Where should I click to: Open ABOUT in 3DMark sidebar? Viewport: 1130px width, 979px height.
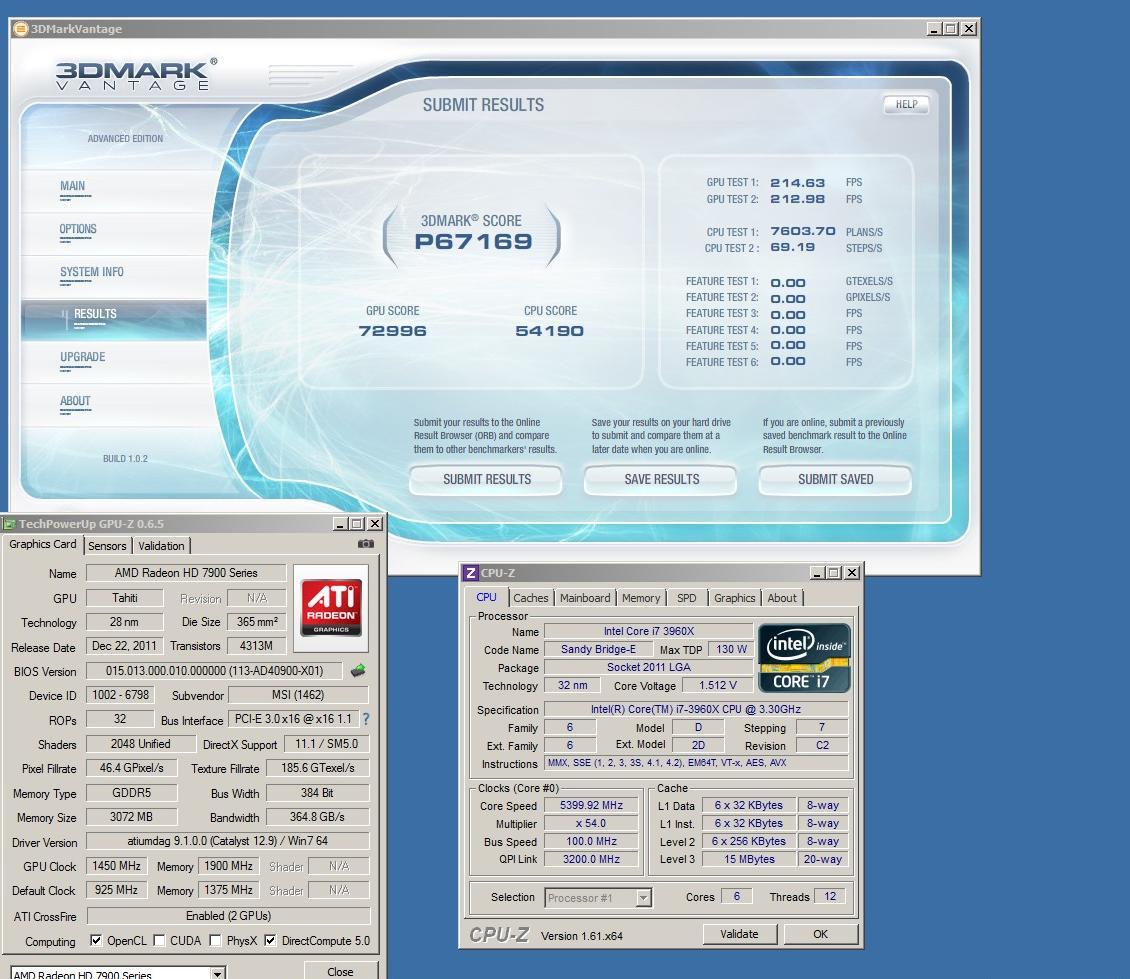click(x=75, y=401)
